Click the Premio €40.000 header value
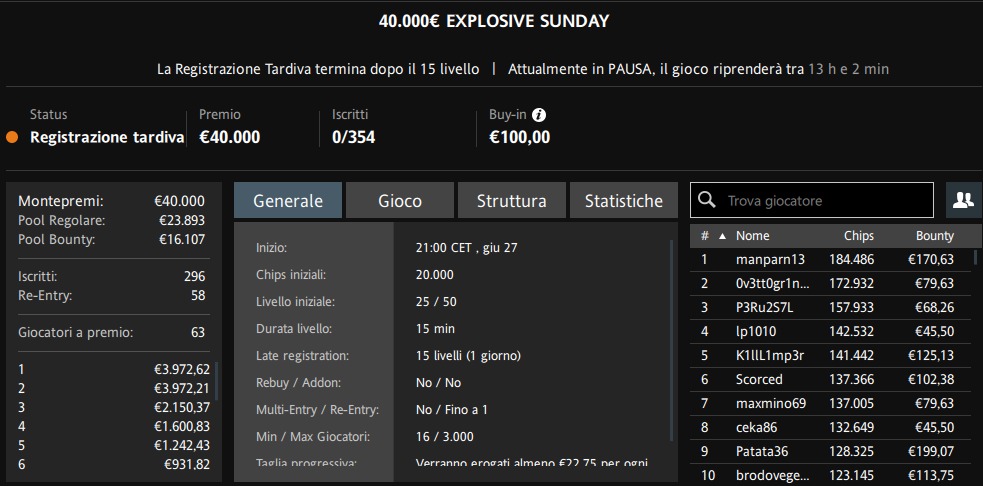983x486 pixels. point(229,137)
